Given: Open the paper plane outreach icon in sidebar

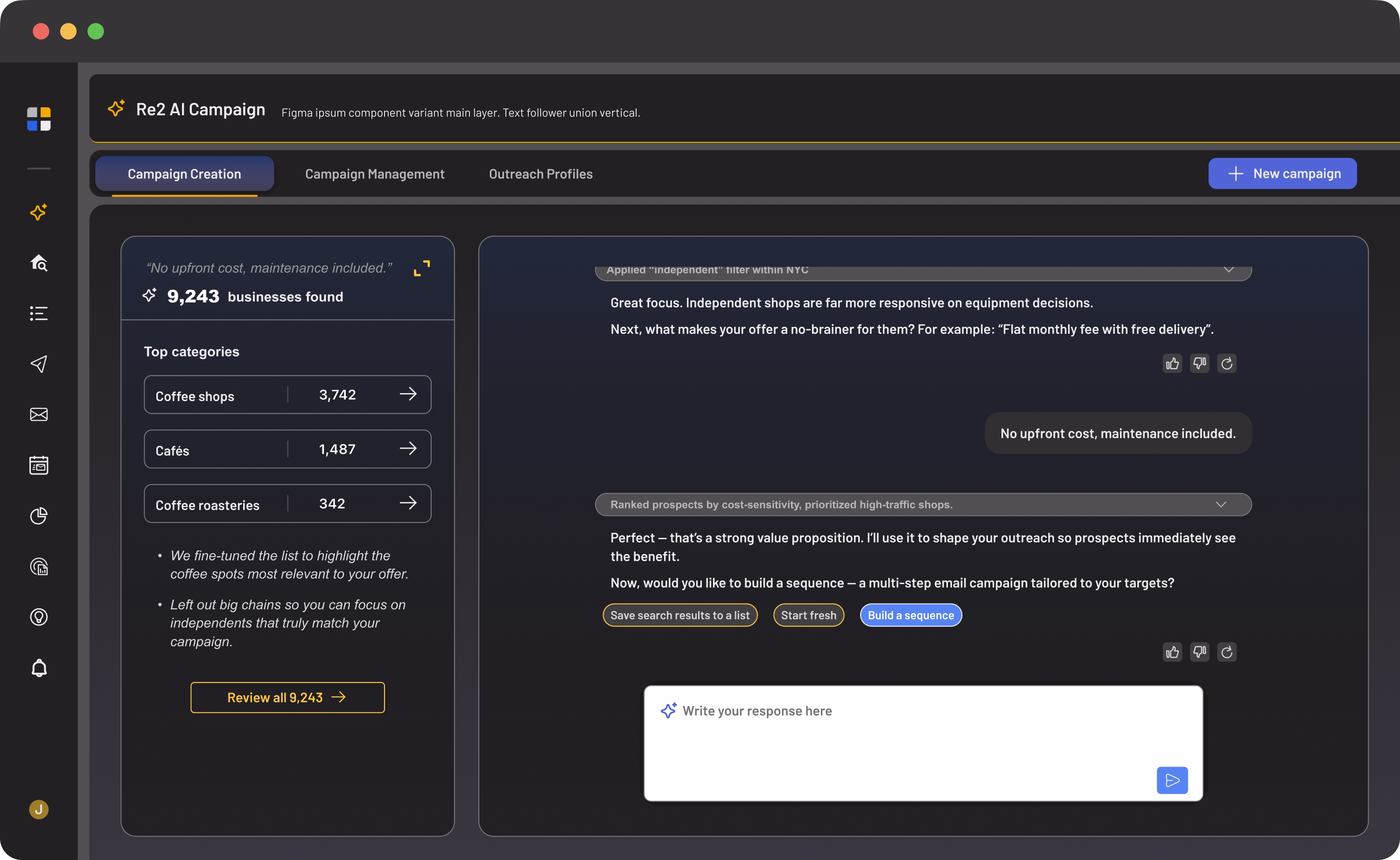Looking at the screenshot, I should (x=39, y=364).
